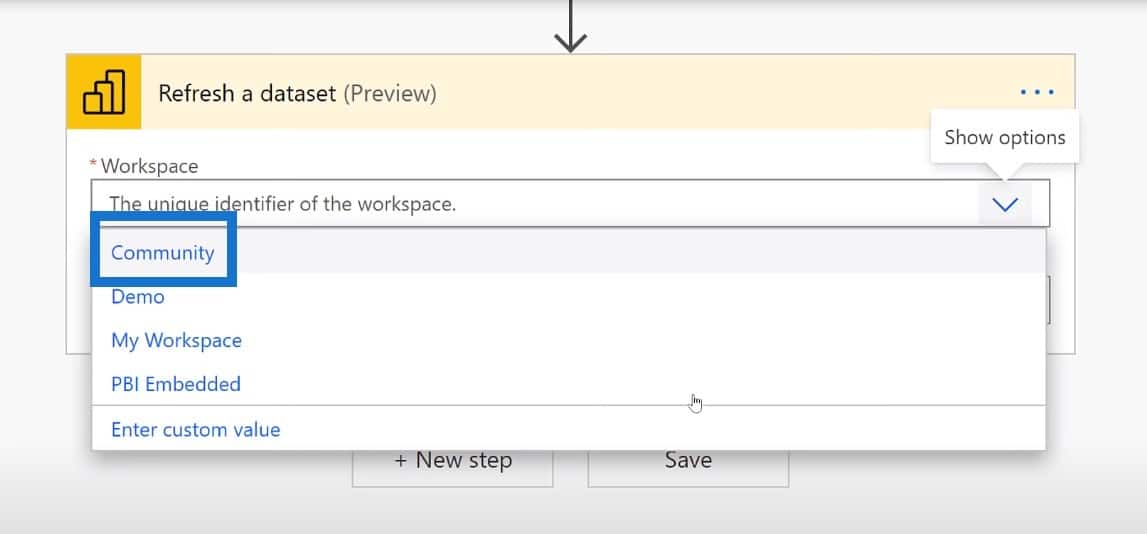
Task: Open the three-dots menu on Refresh a dataset
Action: click(1037, 92)
